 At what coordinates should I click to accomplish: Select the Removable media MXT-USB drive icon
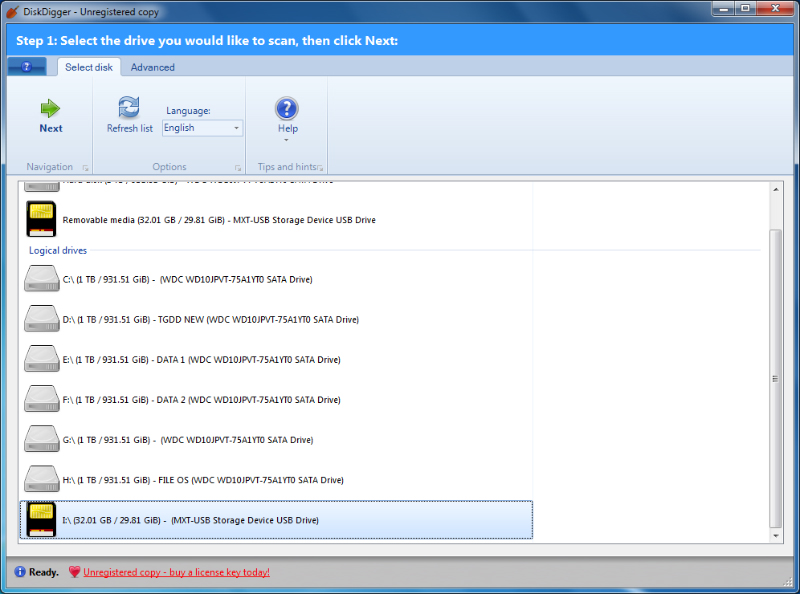(x=41, y=219)
